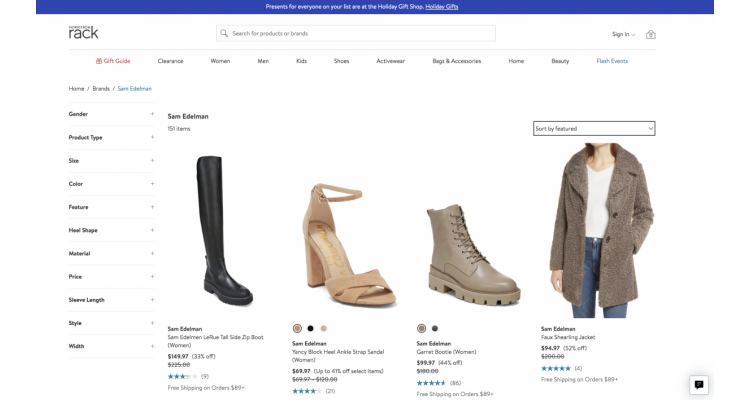
Task: Click the $99.97 price text
Action: 426,363
